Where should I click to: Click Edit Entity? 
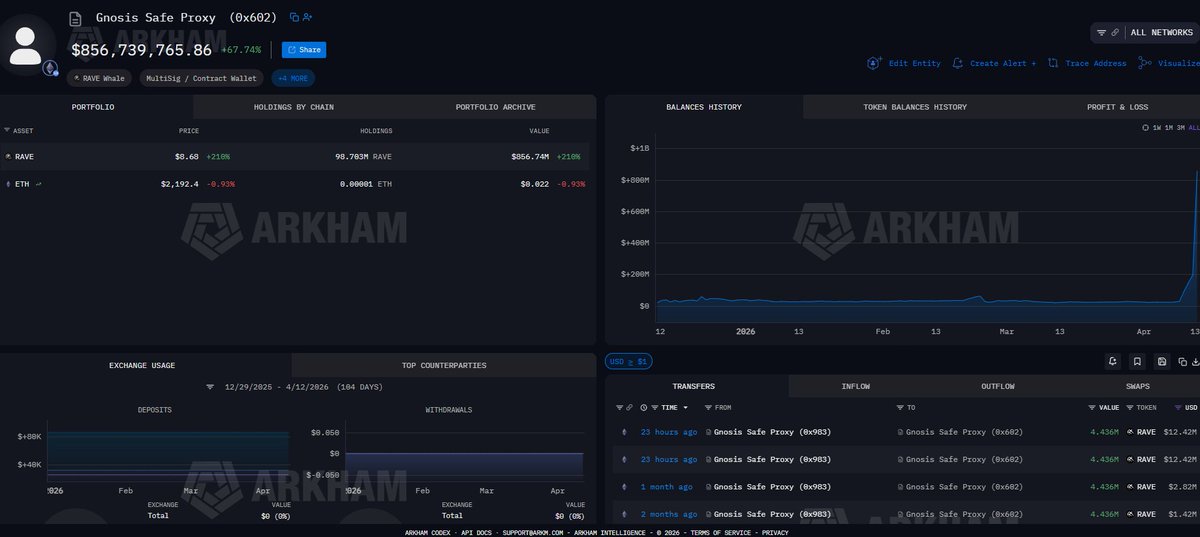[915, 63]
